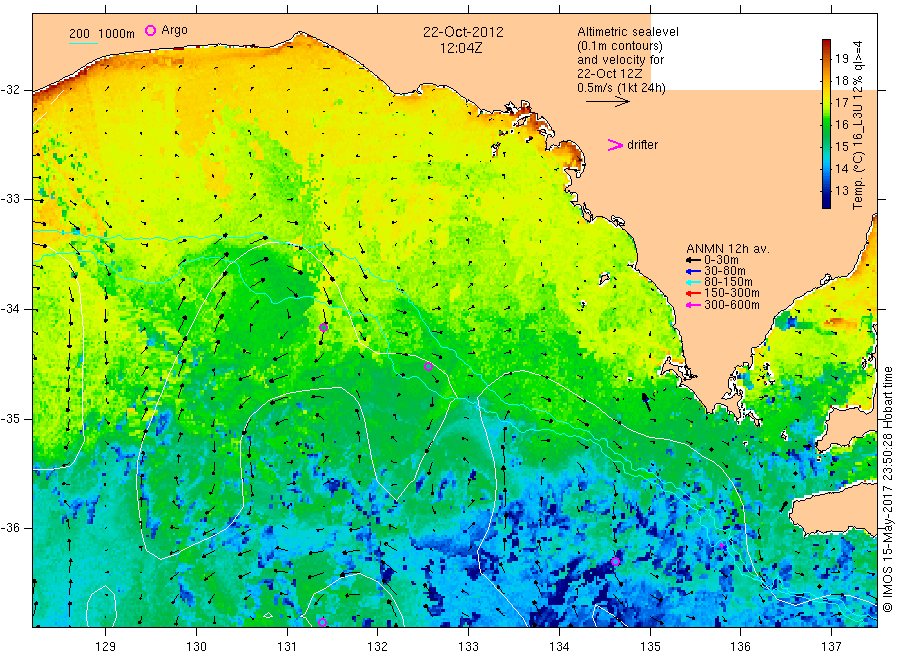900x660 pixels.
Task: Click the '13' color bar tick label
Action: pyautogui.click(x=841, y=191)
